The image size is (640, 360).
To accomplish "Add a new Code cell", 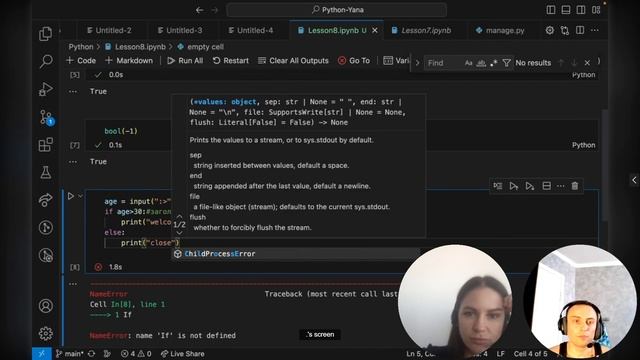I will click(81, 60).
